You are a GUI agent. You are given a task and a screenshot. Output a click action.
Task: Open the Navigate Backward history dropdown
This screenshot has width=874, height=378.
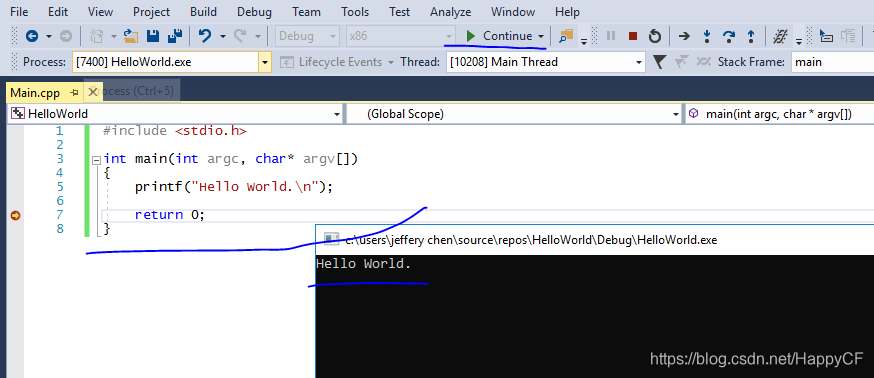[48, 36]
